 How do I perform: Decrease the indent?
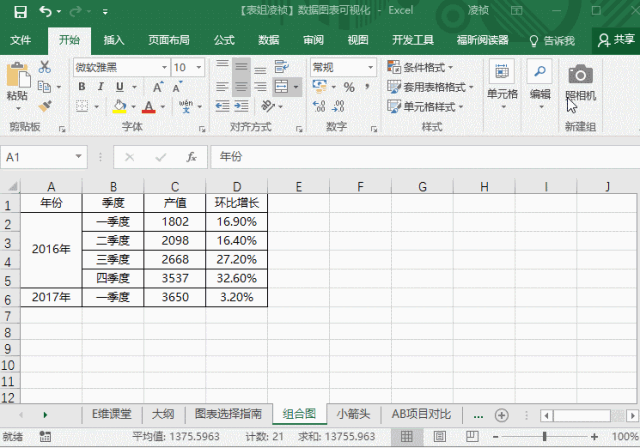[x=222, y=106]
